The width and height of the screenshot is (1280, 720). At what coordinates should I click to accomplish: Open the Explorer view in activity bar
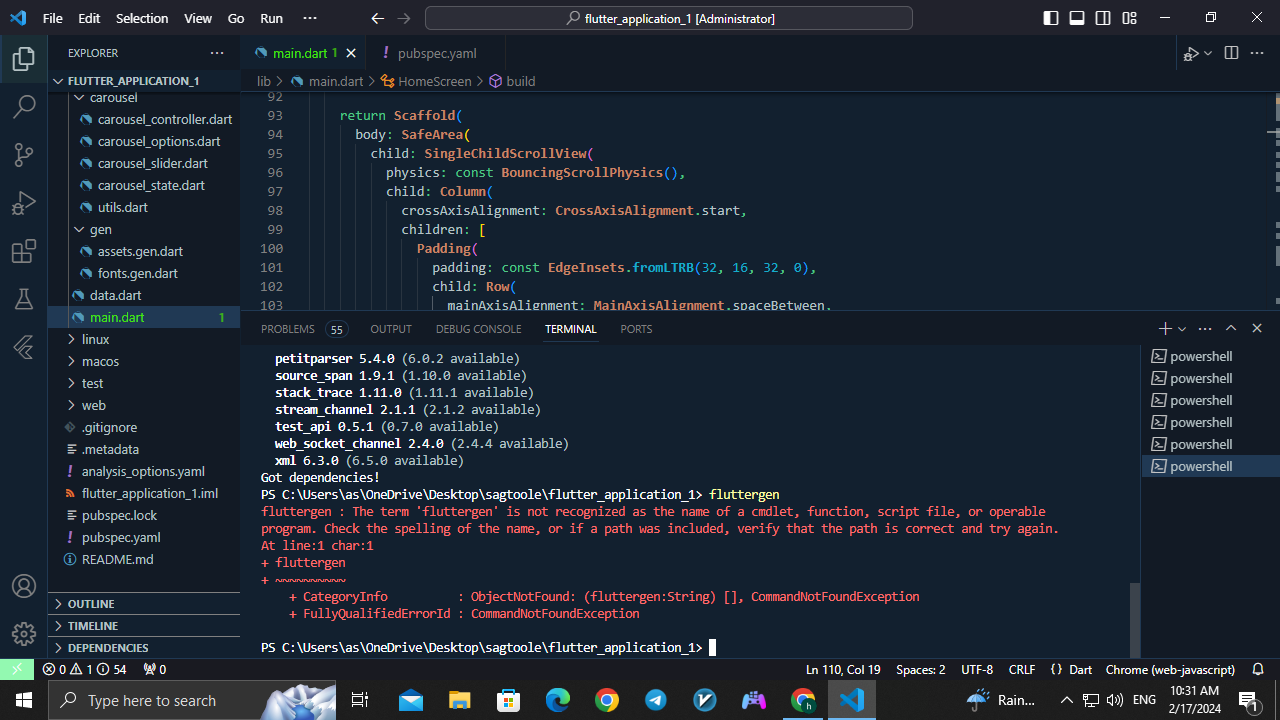click(x=24, y=60)
